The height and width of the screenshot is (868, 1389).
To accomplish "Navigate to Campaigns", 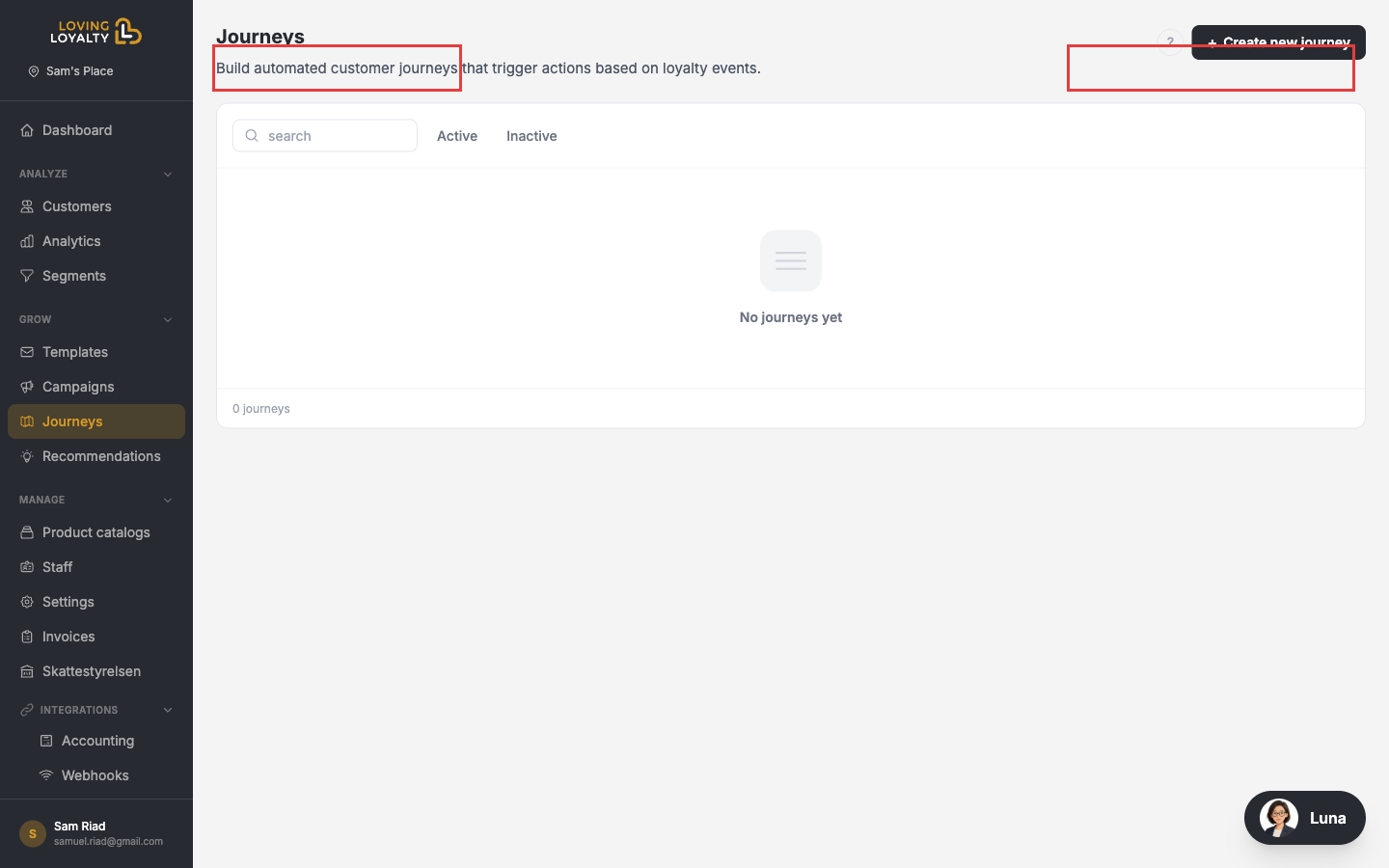I will click(x=96, y=387).
